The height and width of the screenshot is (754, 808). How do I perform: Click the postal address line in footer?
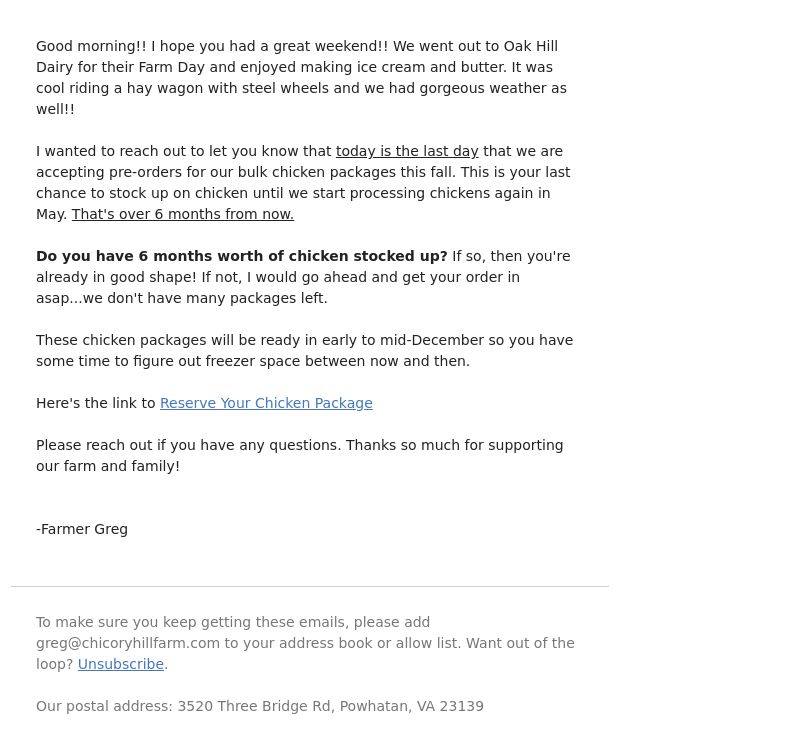(260, 706)
